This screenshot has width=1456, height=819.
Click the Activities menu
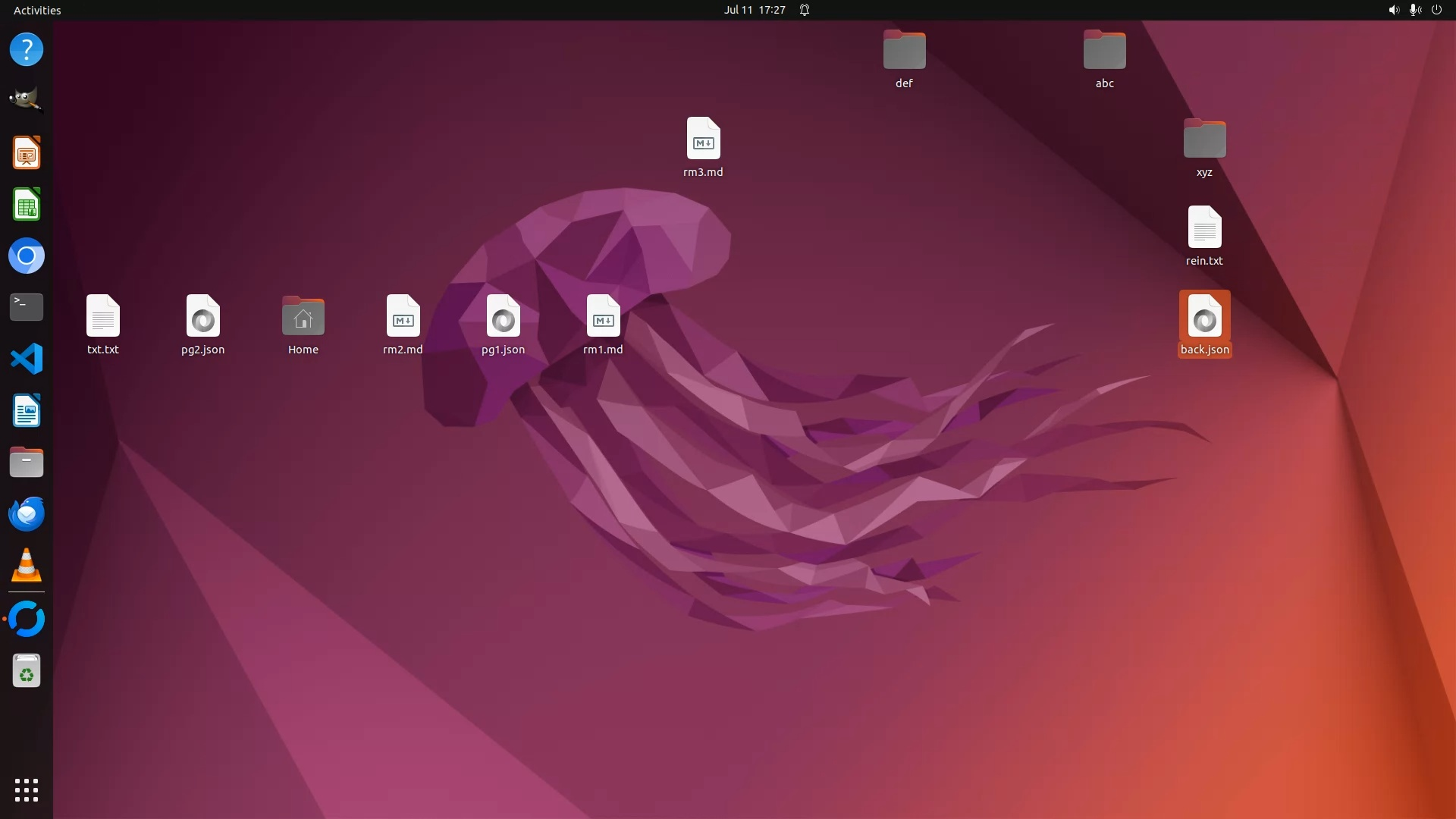pos(37,10)
